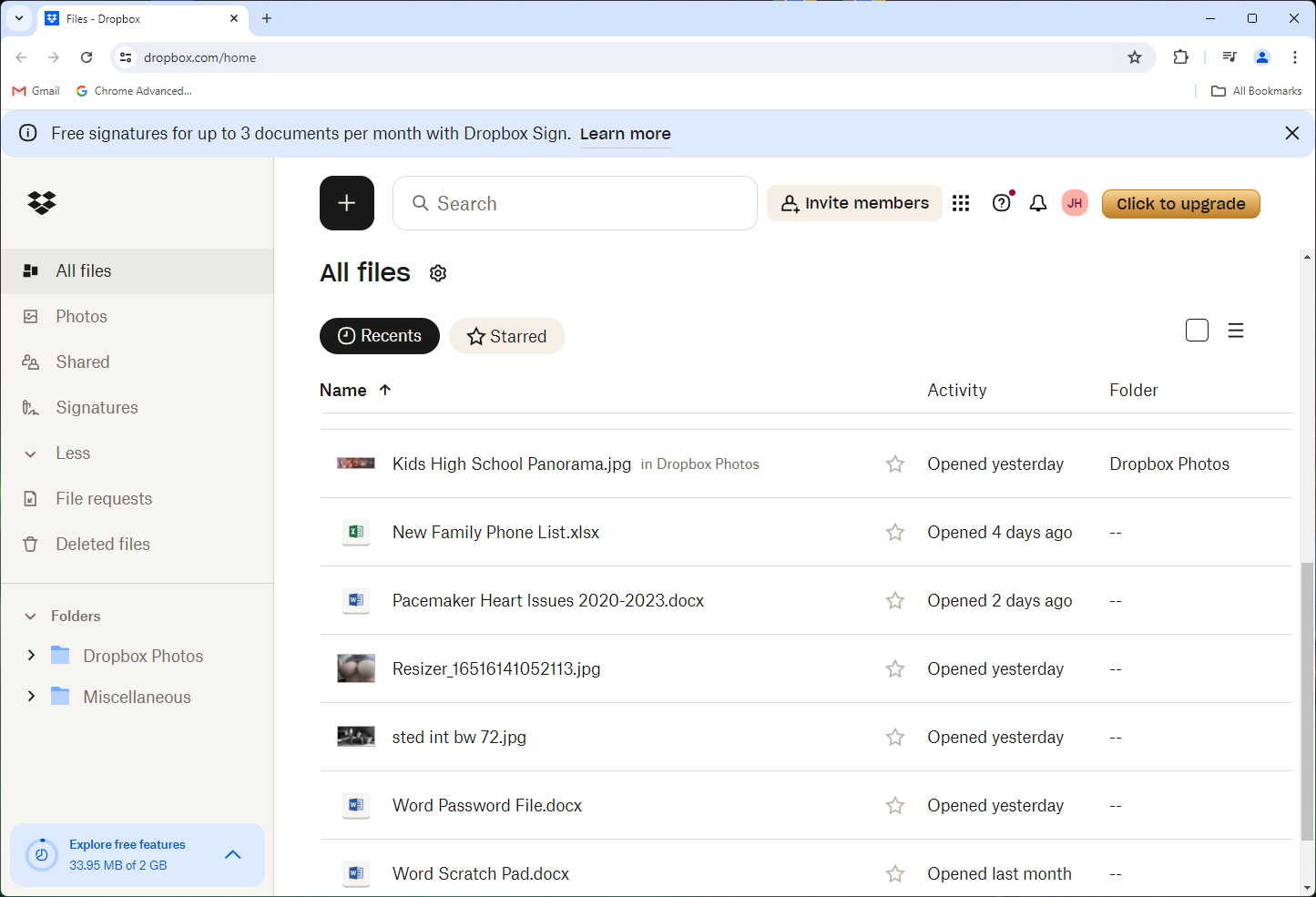Collapse the Folders section

pyautogui.click(x=31, y=617)
